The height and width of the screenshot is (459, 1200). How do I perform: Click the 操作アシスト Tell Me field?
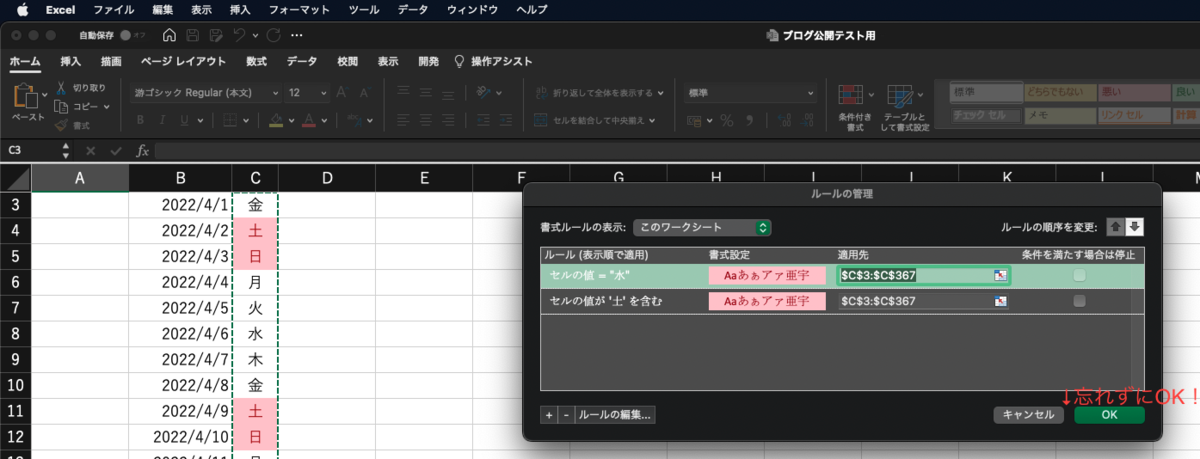tap(492, 61)
